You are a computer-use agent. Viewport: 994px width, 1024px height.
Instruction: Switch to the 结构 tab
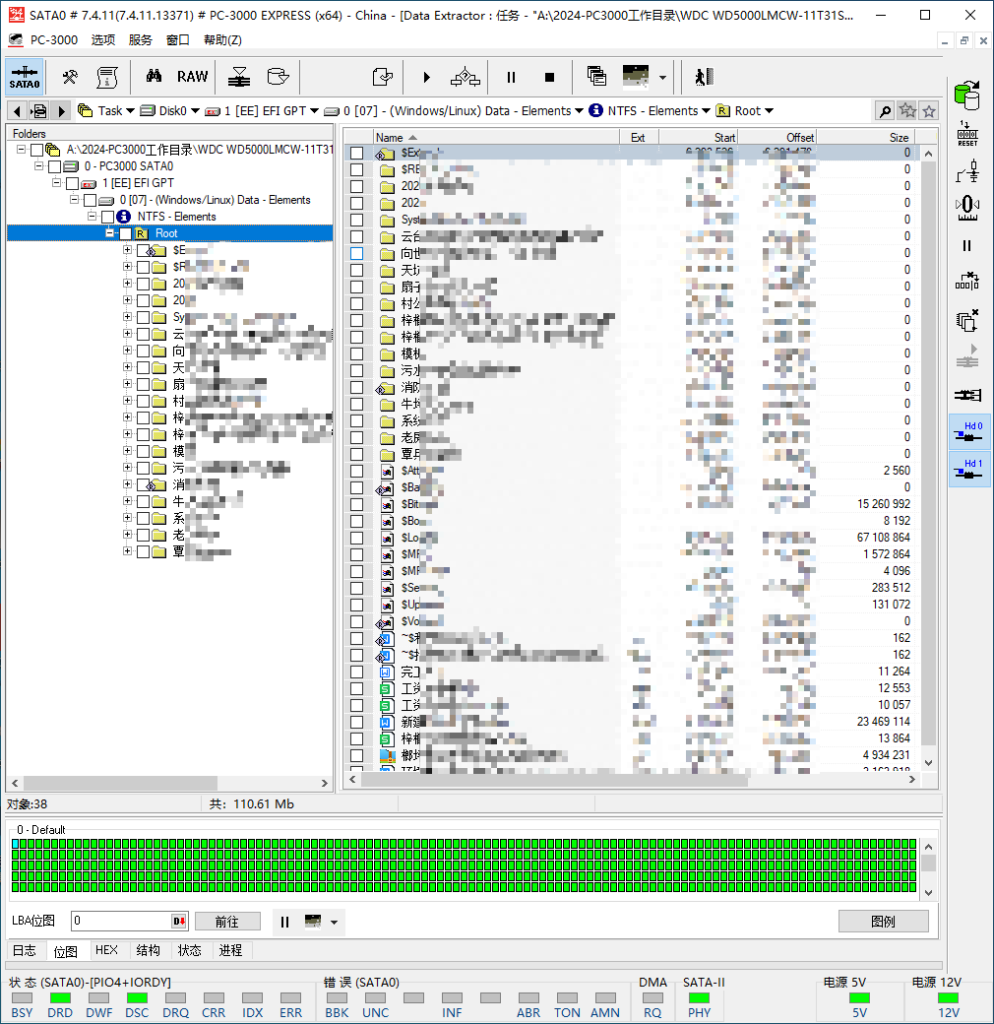point(148,950)
